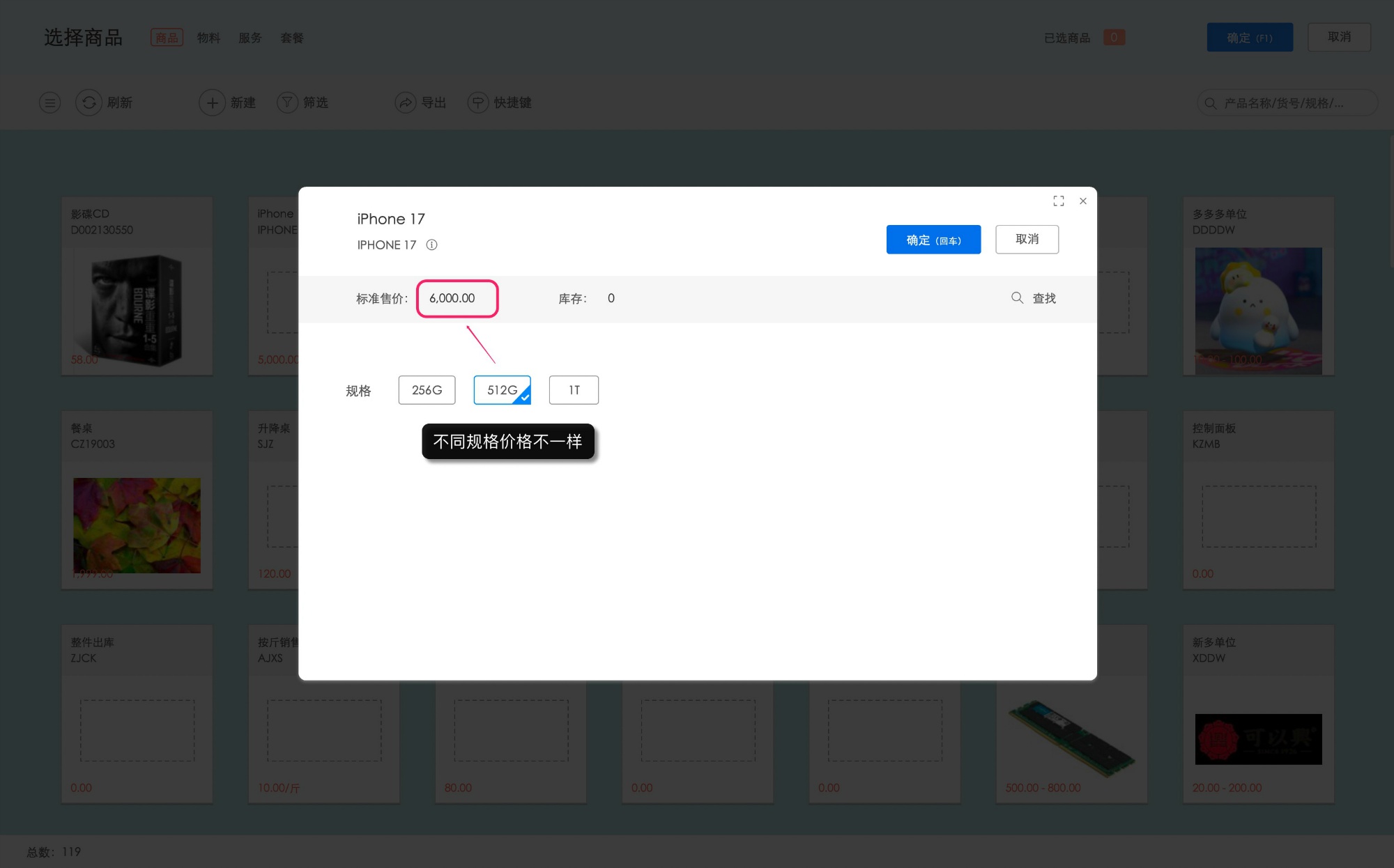View shortcuts via the 快捷键 icon
The height and width of the screenshot is (868, 1394).
[x=477, y=102]
